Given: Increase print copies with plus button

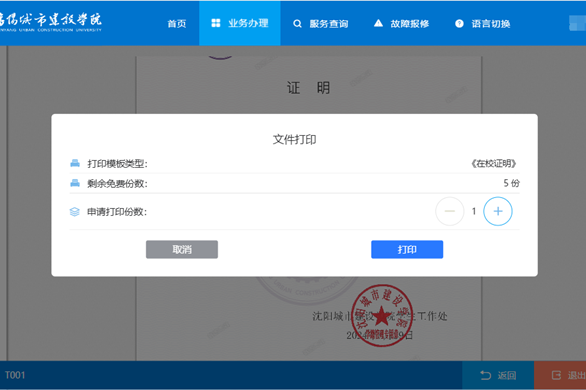Looking at the screenshot, I should click(498, 211).
